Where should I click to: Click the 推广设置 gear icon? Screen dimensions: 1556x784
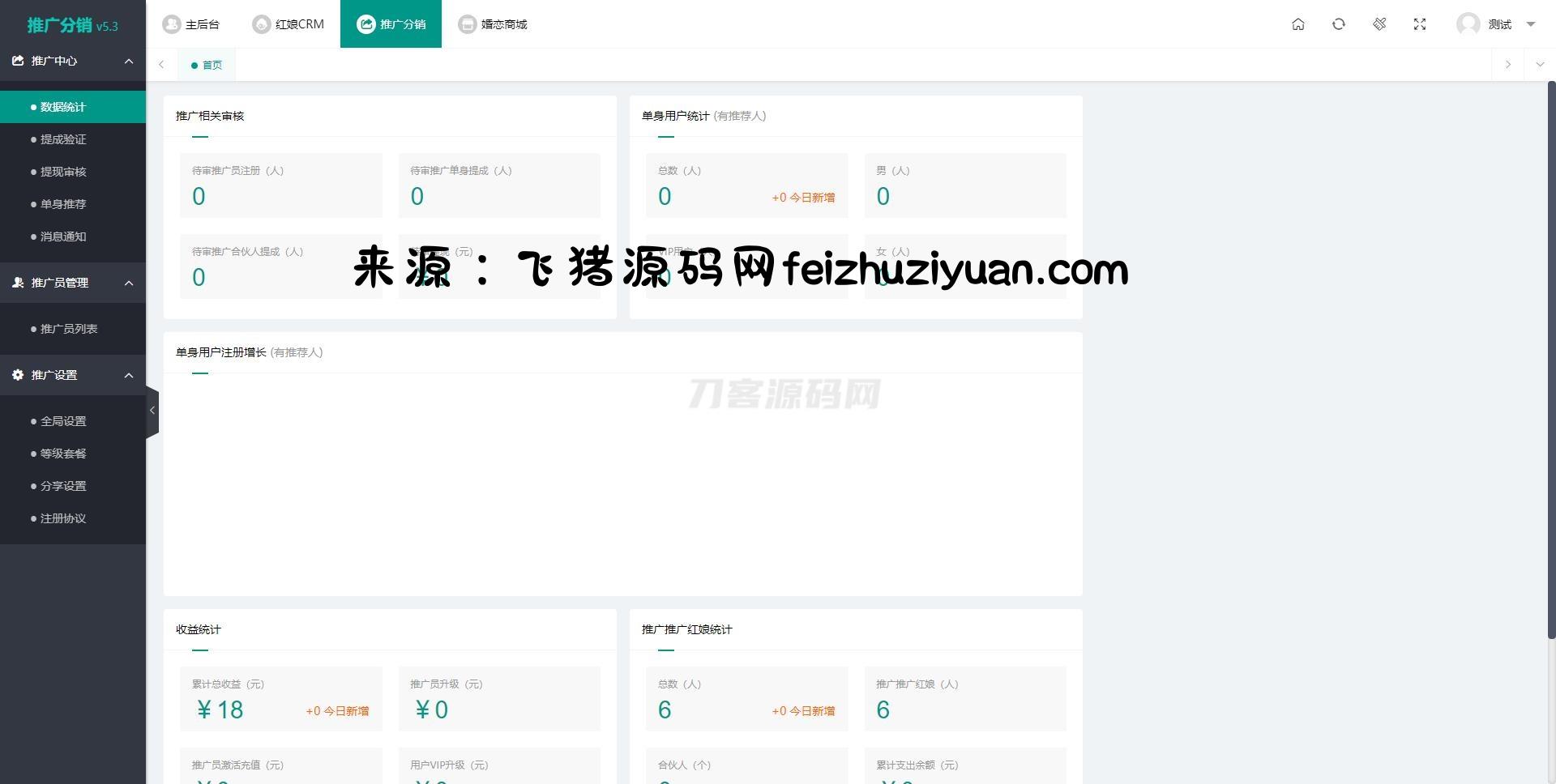pos(18,375)
